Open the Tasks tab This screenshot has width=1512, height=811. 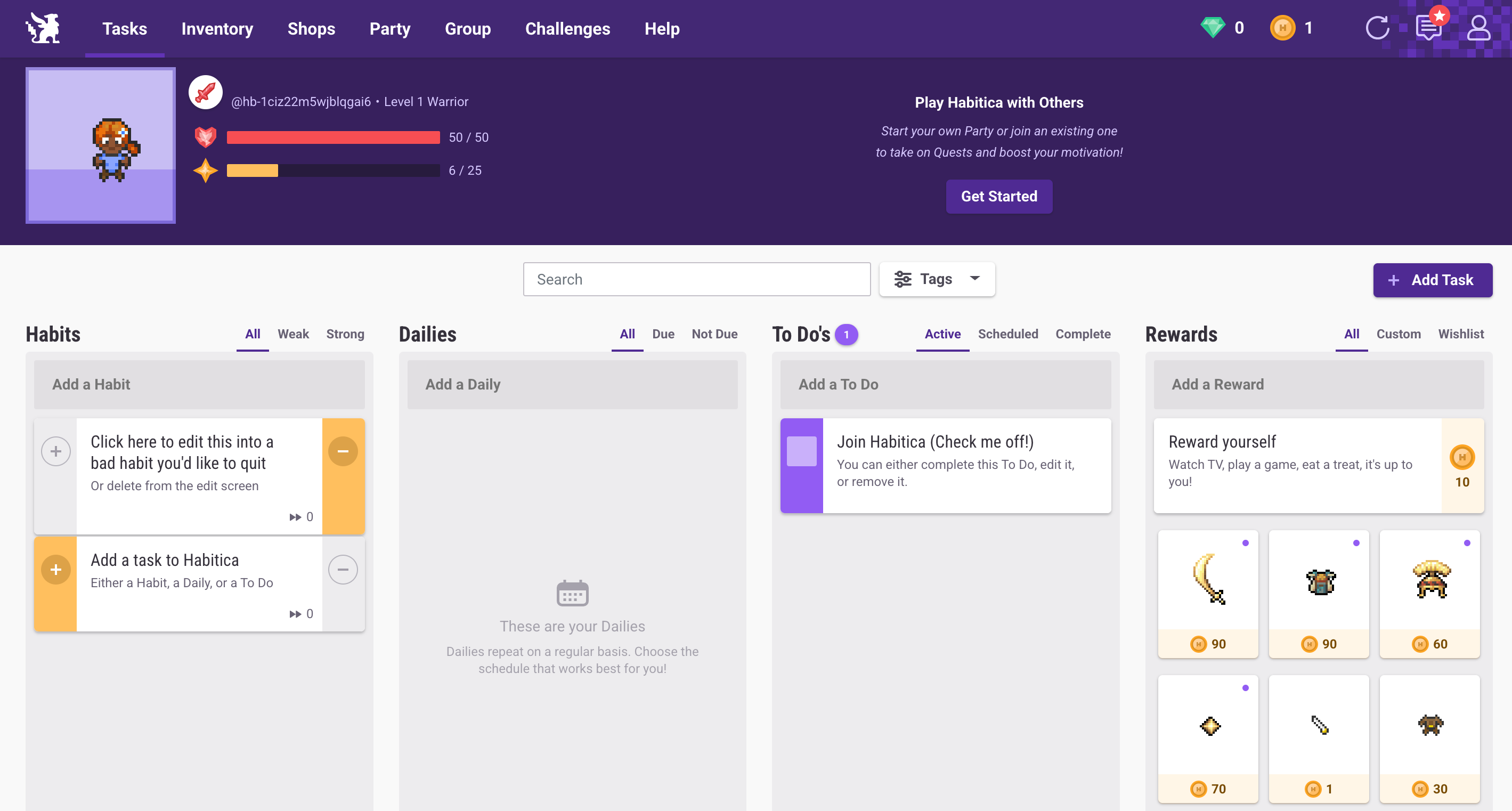[125, 28]
